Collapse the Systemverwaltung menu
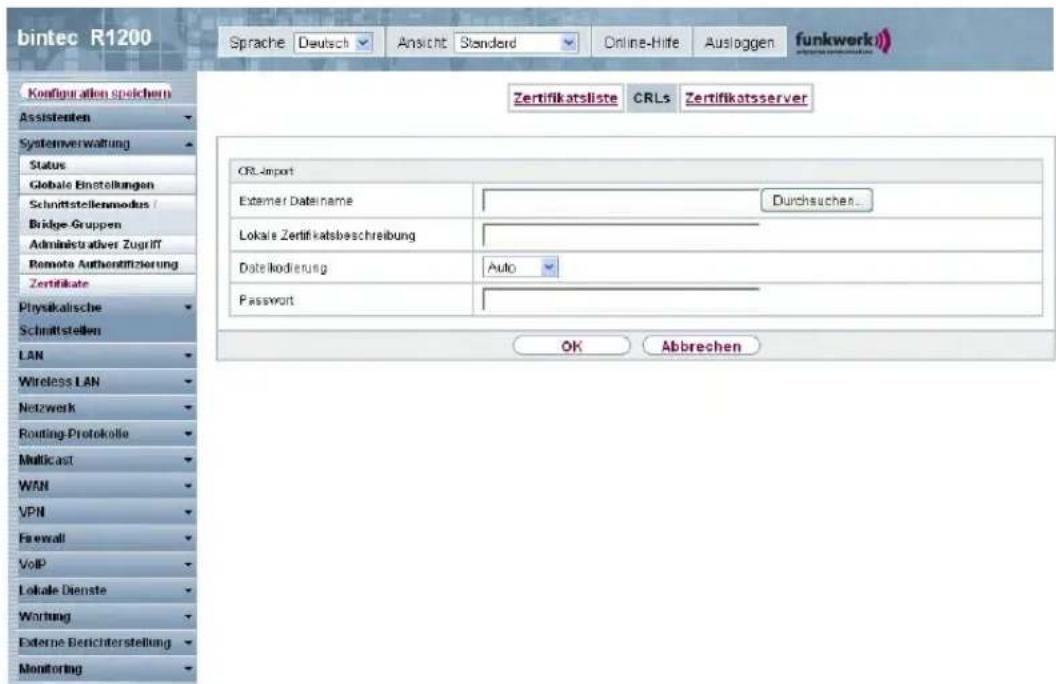1056x684 pixels. tap(105, 143)
